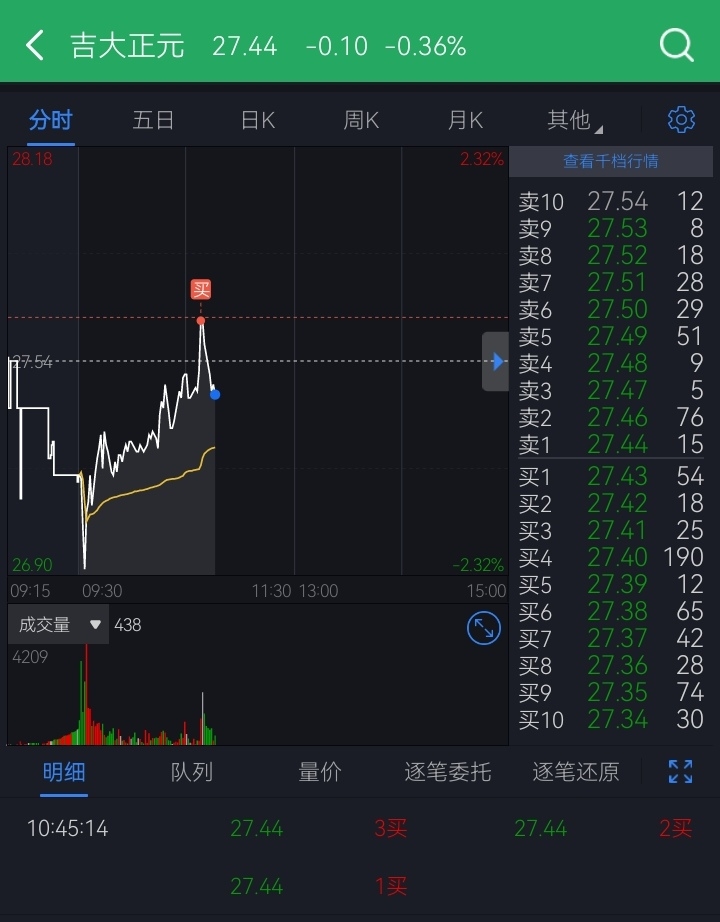Open the search magnifier icon
This screenshot has height=922, width=720.
click(676, 45)
